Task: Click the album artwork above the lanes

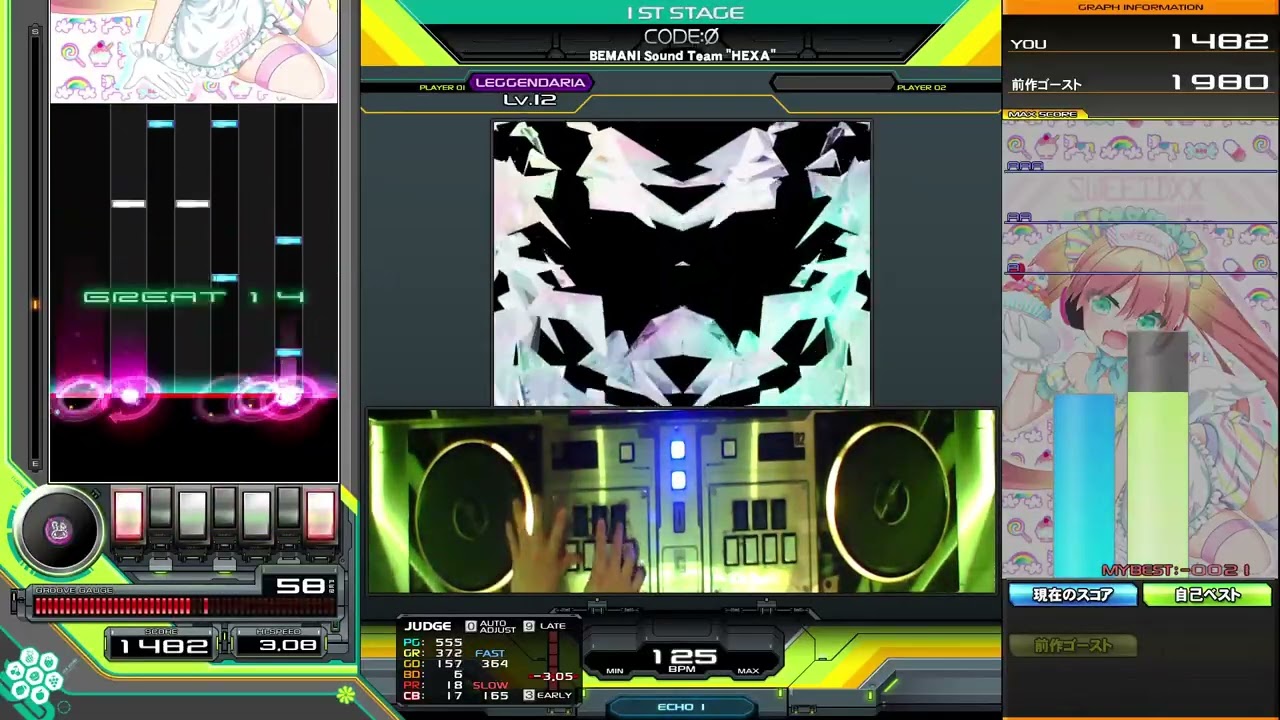Action: pos(194,50)
